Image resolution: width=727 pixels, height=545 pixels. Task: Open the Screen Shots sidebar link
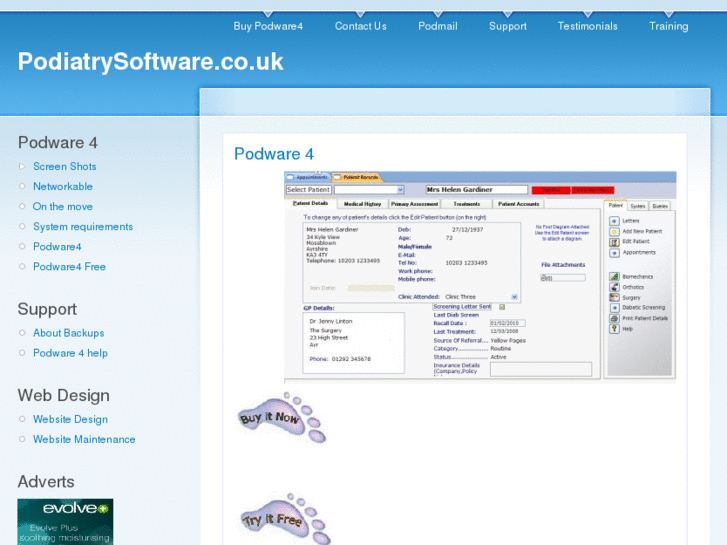pos(64,166)
